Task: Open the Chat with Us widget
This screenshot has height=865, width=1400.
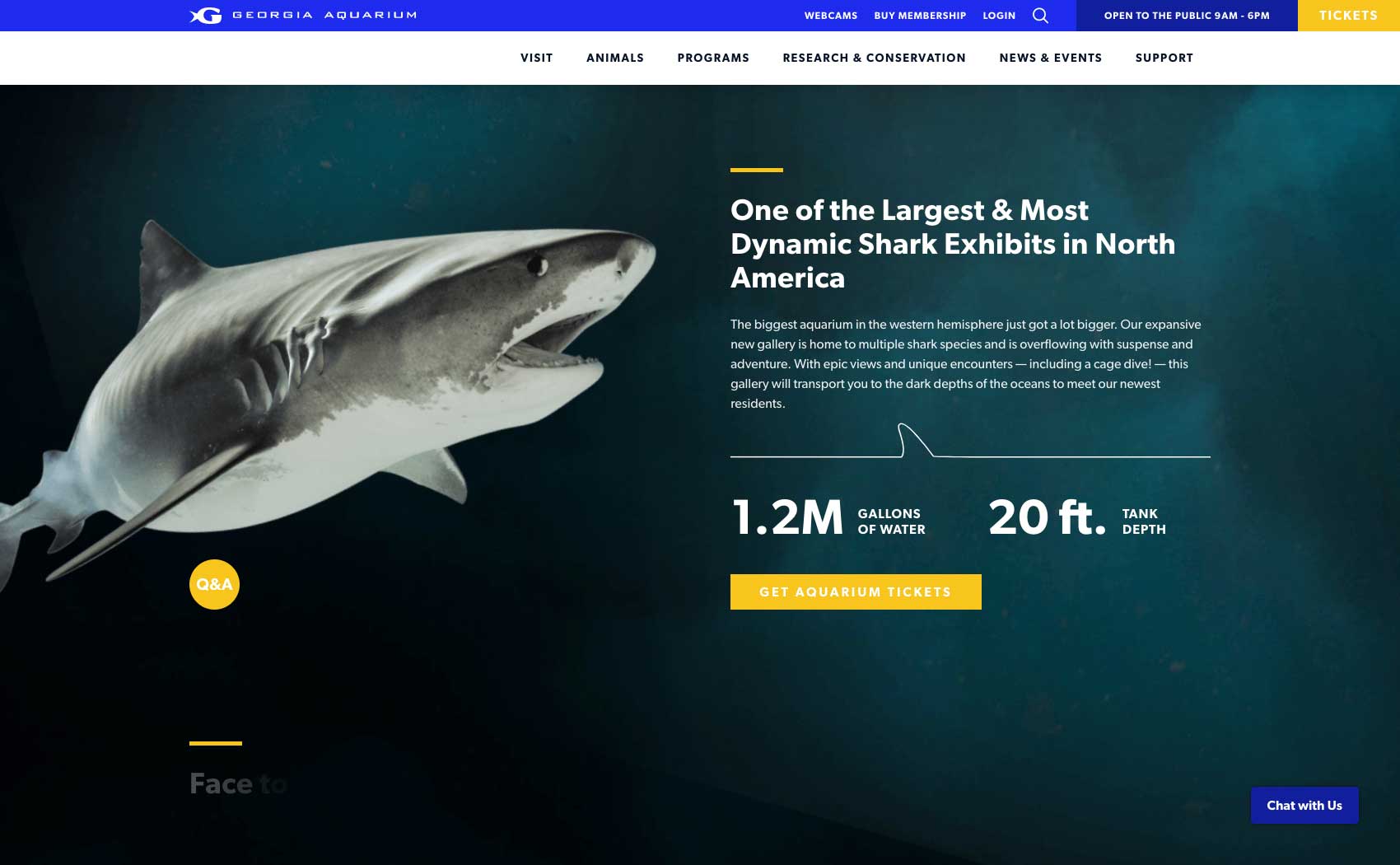Action: (1304, 805)
